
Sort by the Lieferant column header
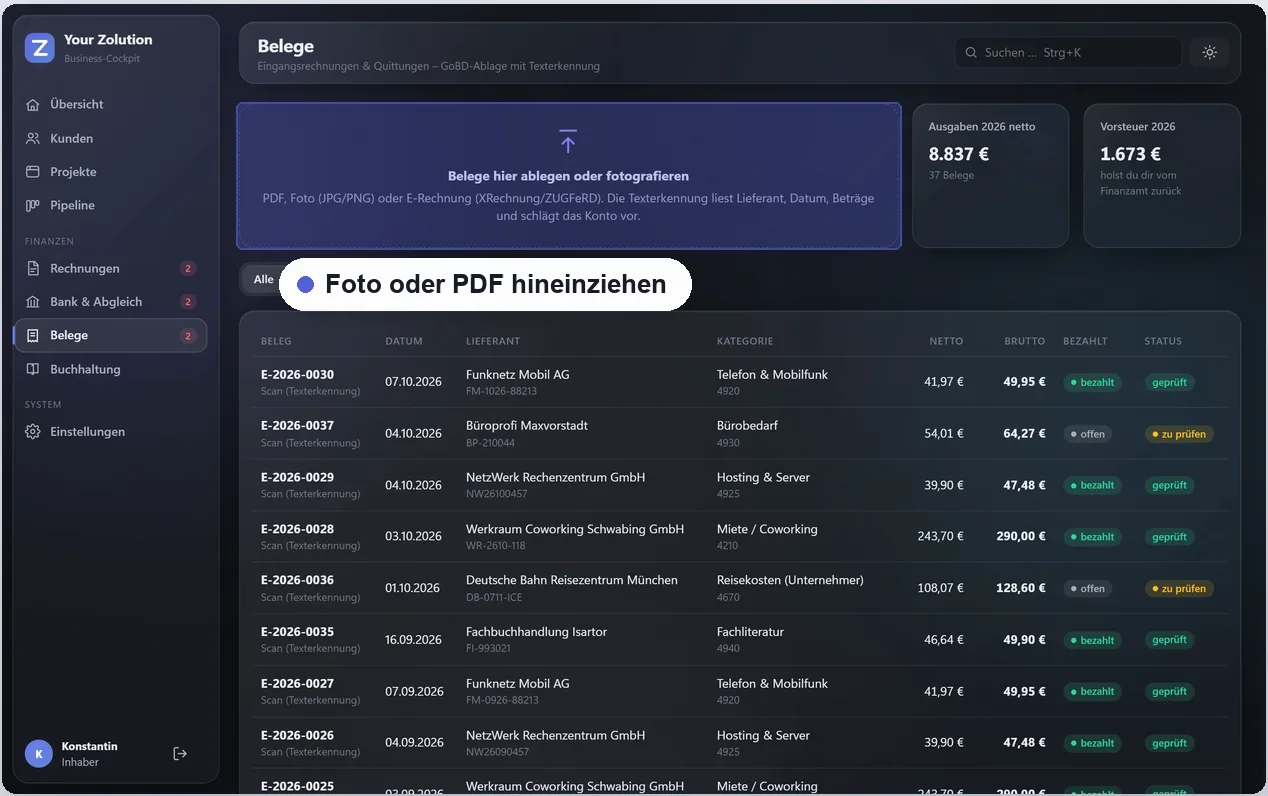pos(493,342)
